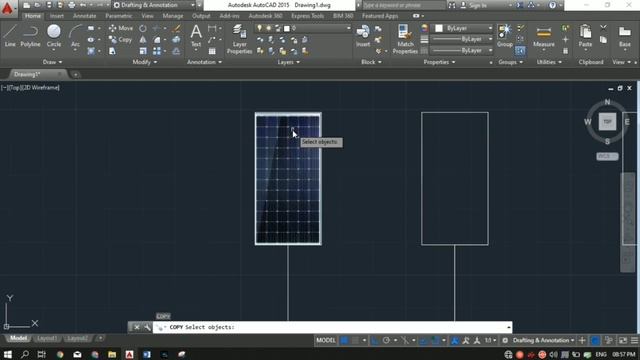Toggle object snap in status bar

click(x=436, y=340)
